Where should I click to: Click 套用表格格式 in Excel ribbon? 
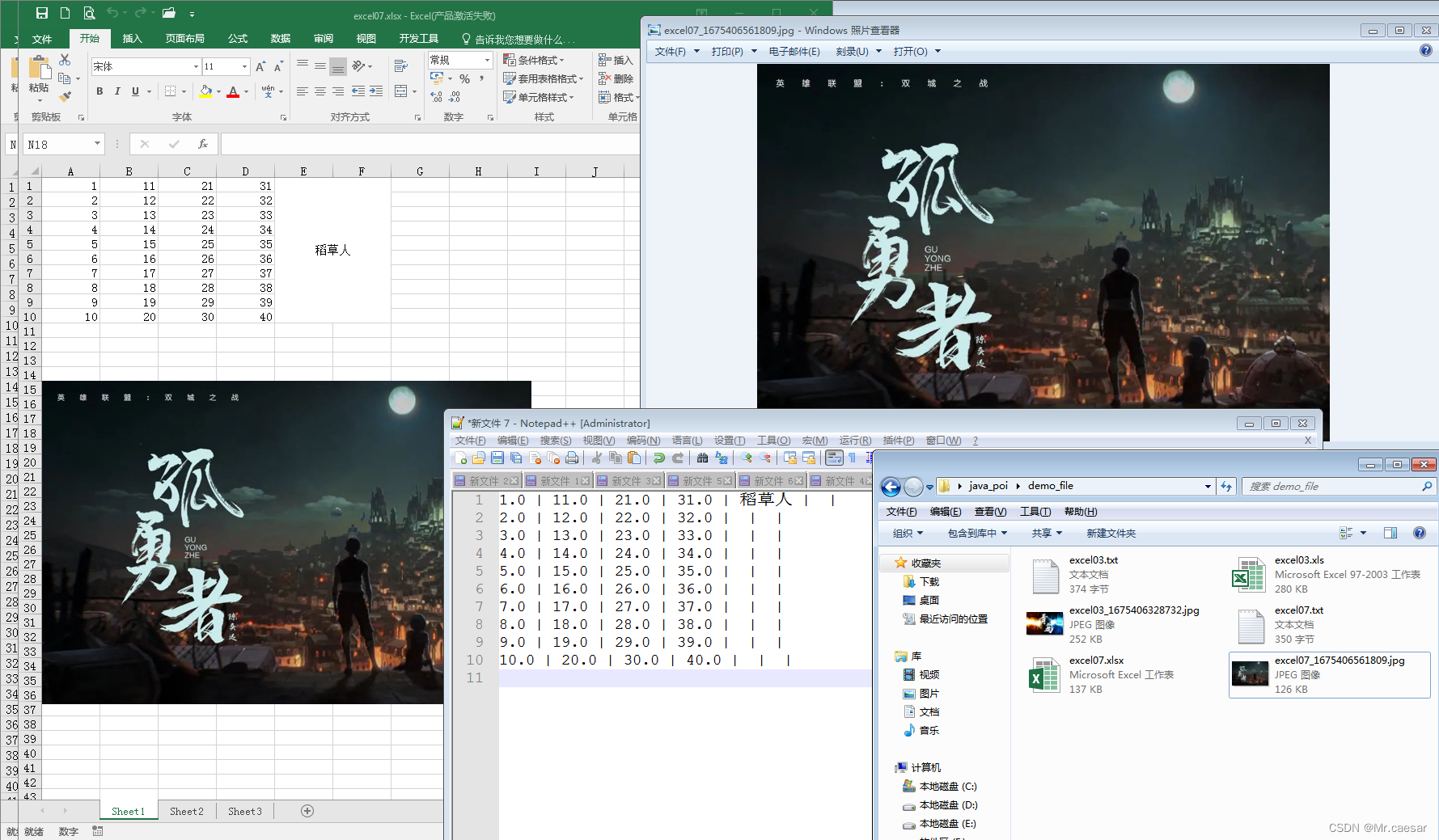tap(543, 78)
